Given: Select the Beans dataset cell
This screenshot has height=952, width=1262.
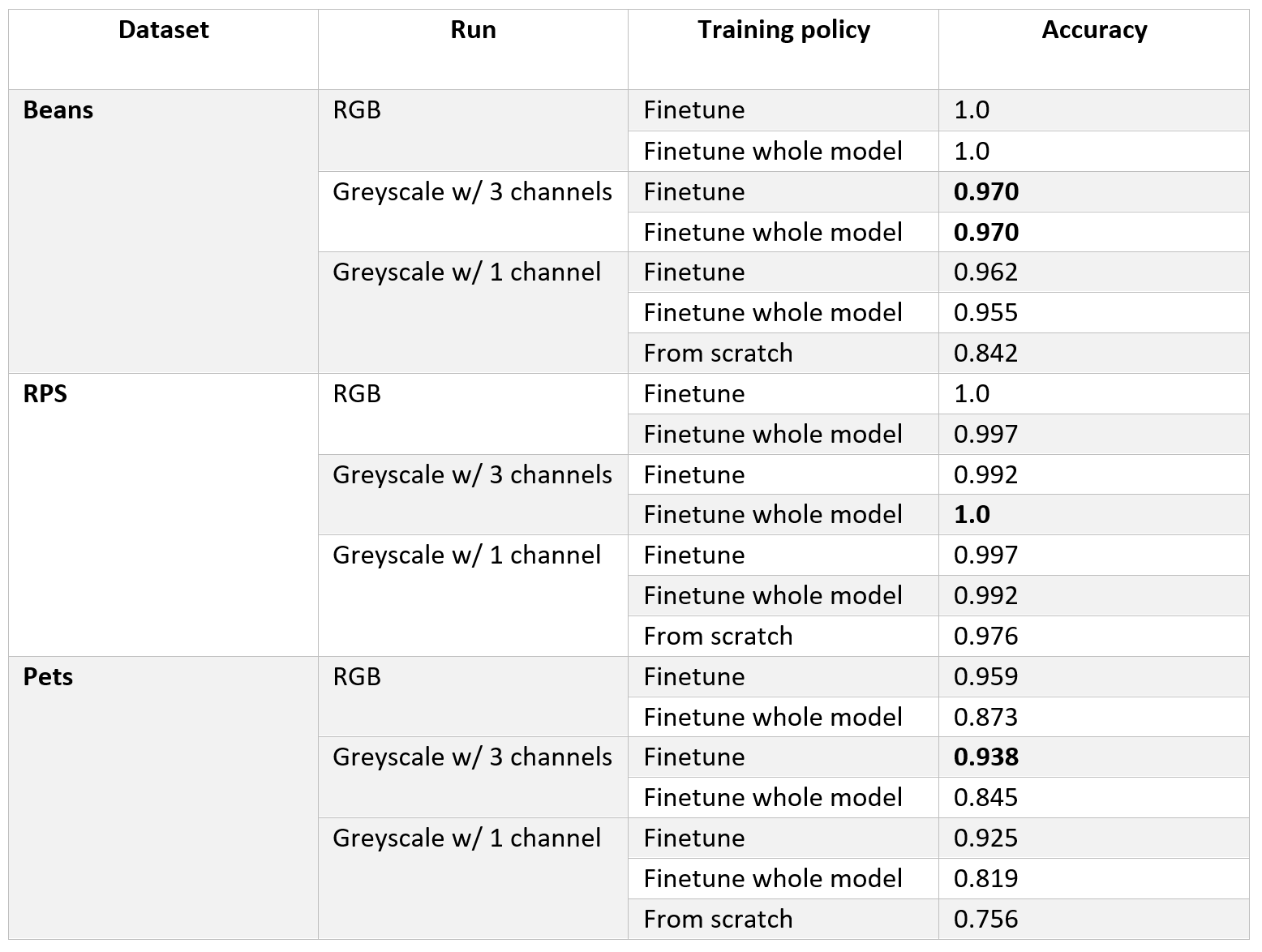Looking at the screenshot, I should (58, 110).
